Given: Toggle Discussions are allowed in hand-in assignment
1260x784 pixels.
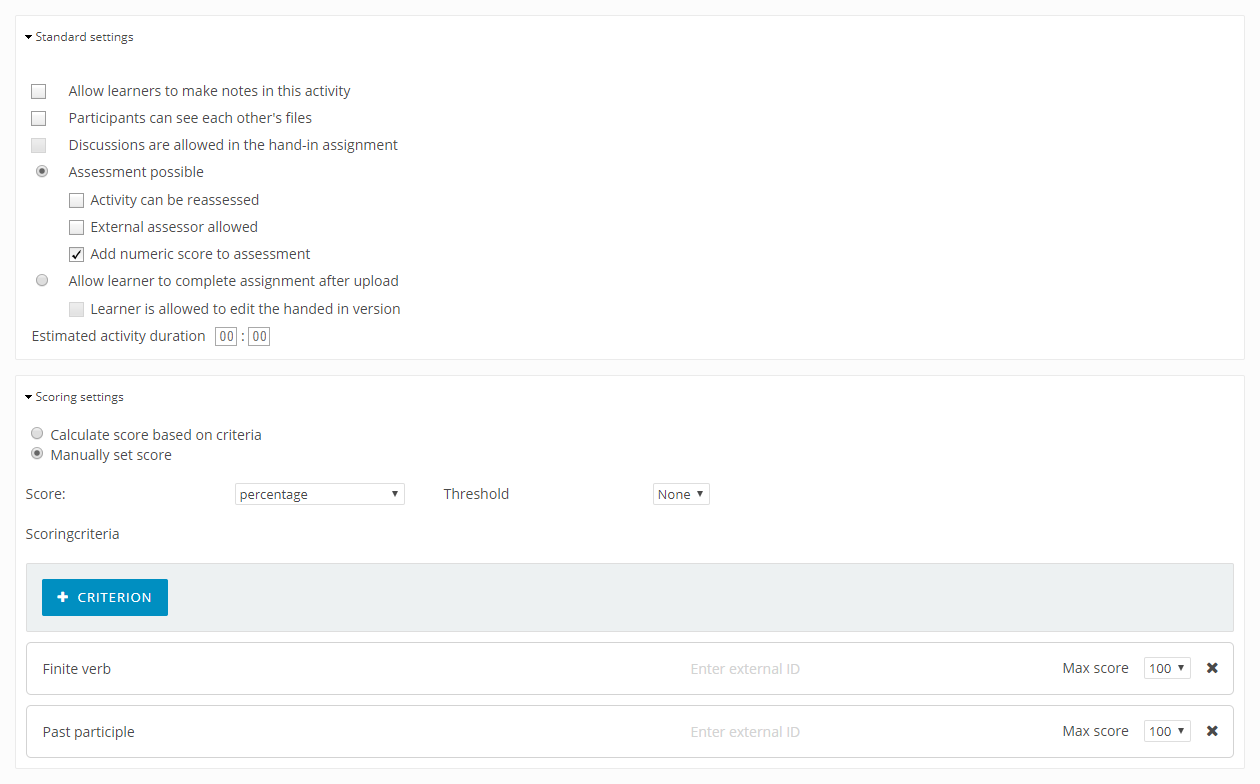Looking at the screenshot, I should tap(38, 145).
